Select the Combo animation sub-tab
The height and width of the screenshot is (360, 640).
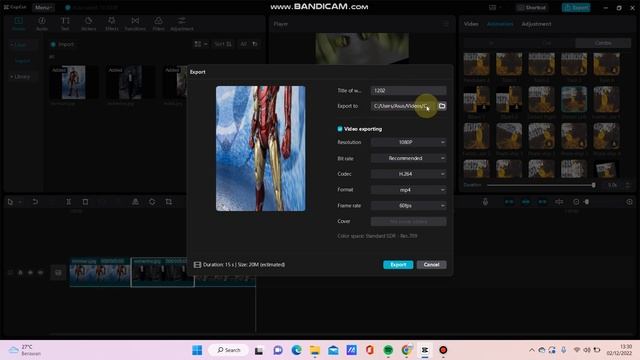(x=603, y=43)
